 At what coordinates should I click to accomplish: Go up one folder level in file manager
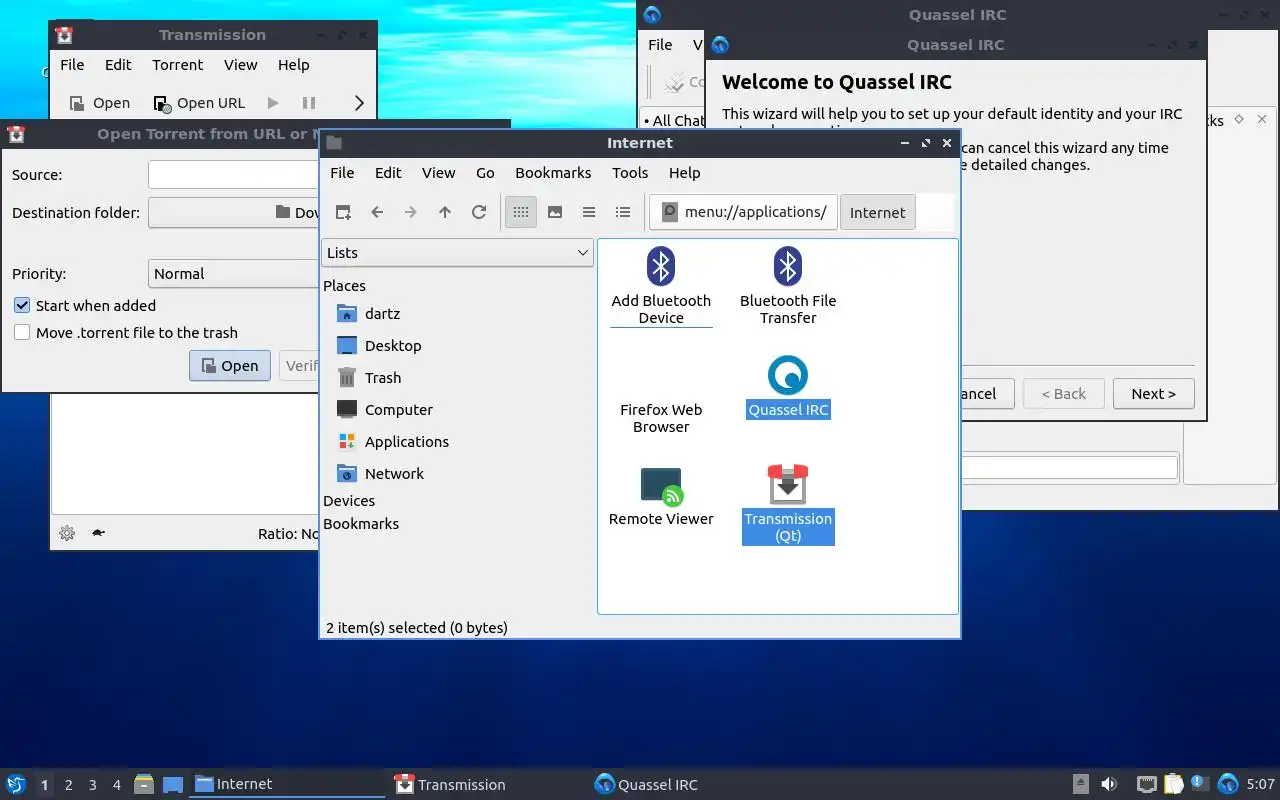pyautogui.click(x=445, y=212)
